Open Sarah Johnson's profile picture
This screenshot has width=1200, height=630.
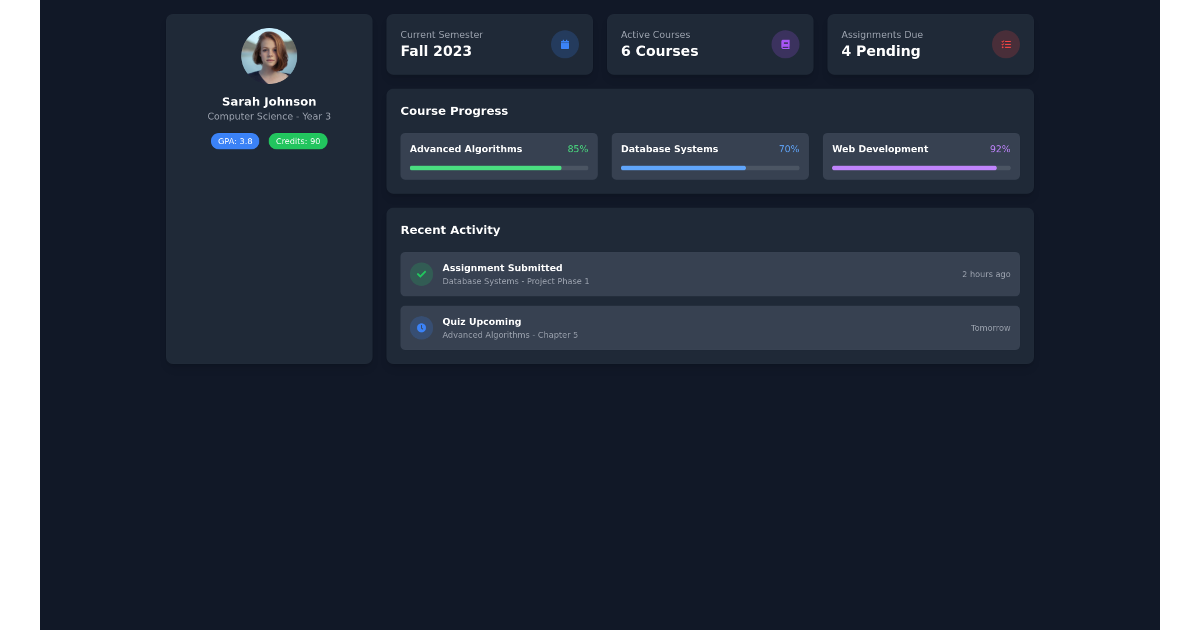(x=269, y=55)
